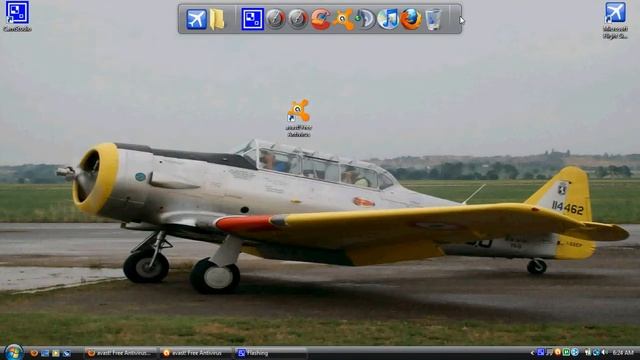The image size is (640, 360).
Task: Switch to the Flashing taskbar window
Action: (x=271, y=353)
